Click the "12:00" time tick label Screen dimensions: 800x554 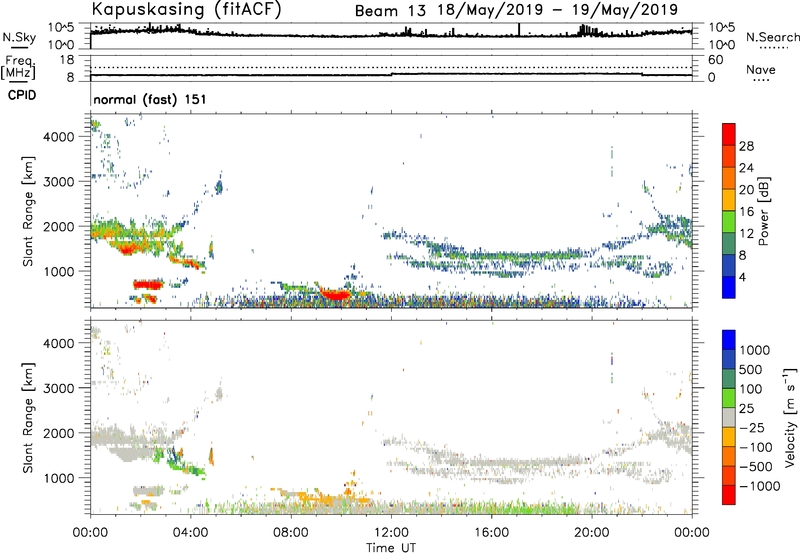391,533
